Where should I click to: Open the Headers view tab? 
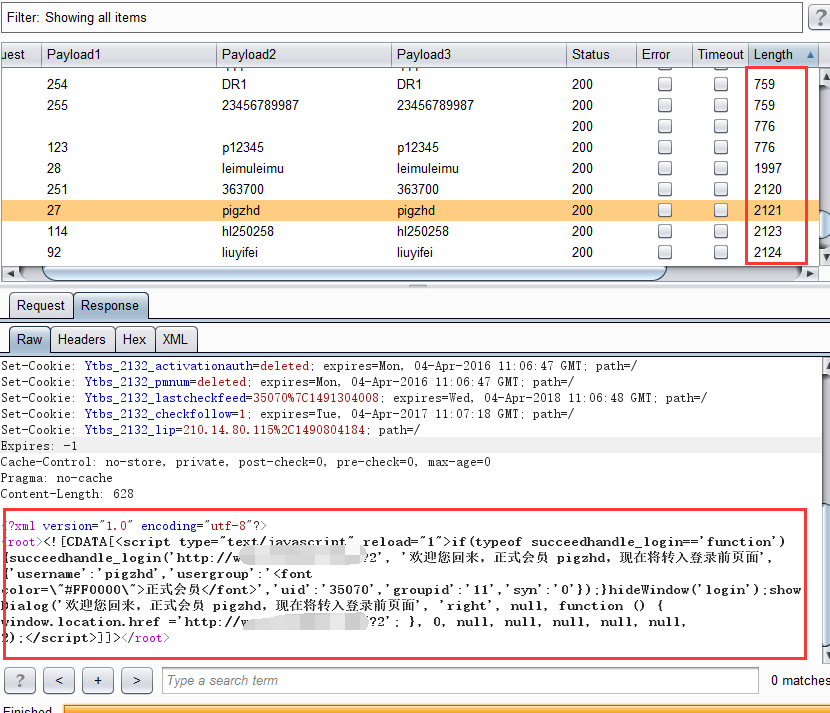[x=82, y=339]
